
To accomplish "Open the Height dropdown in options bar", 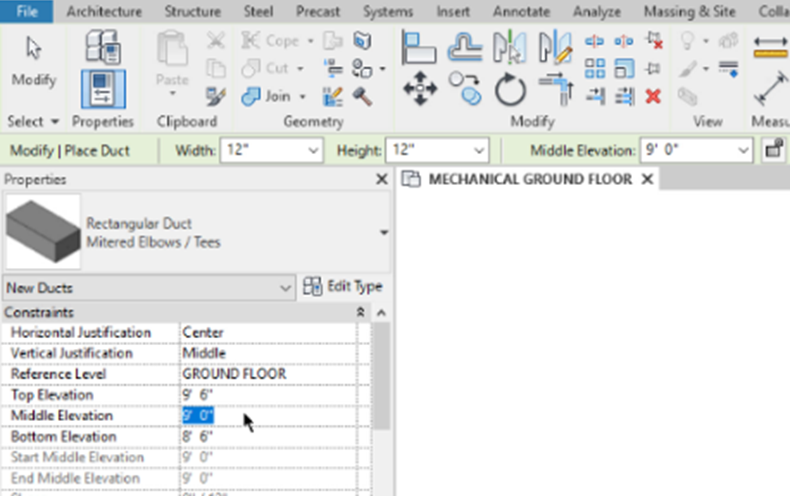I will coord(479,150).
